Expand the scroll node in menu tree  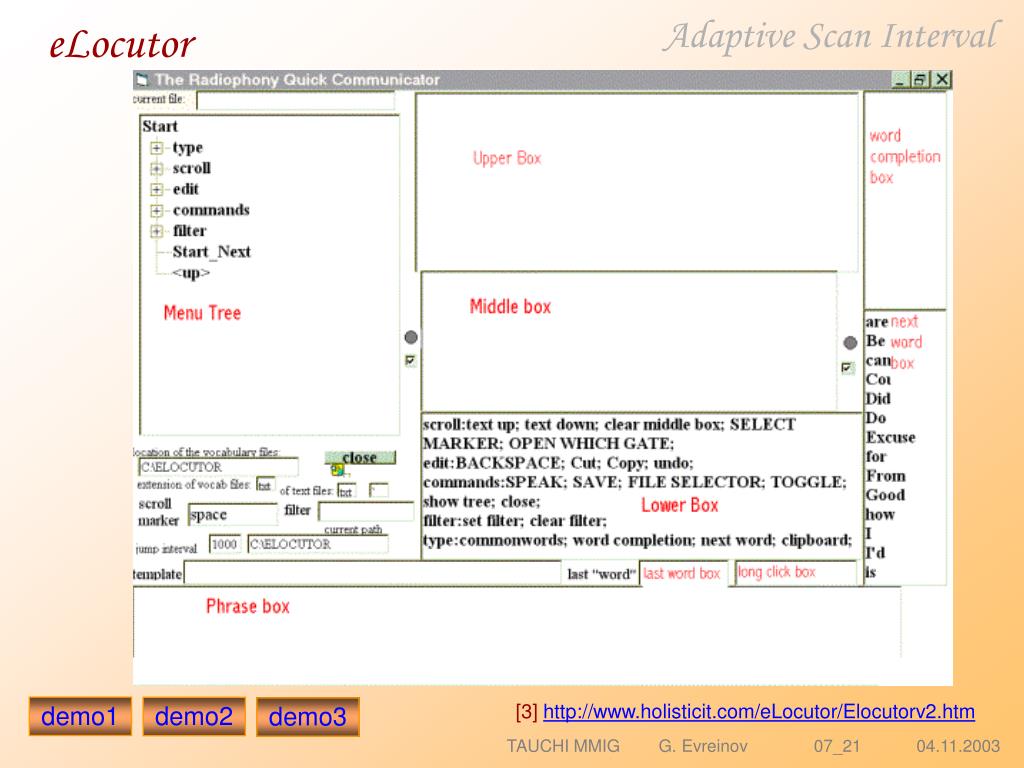(156, 169)
